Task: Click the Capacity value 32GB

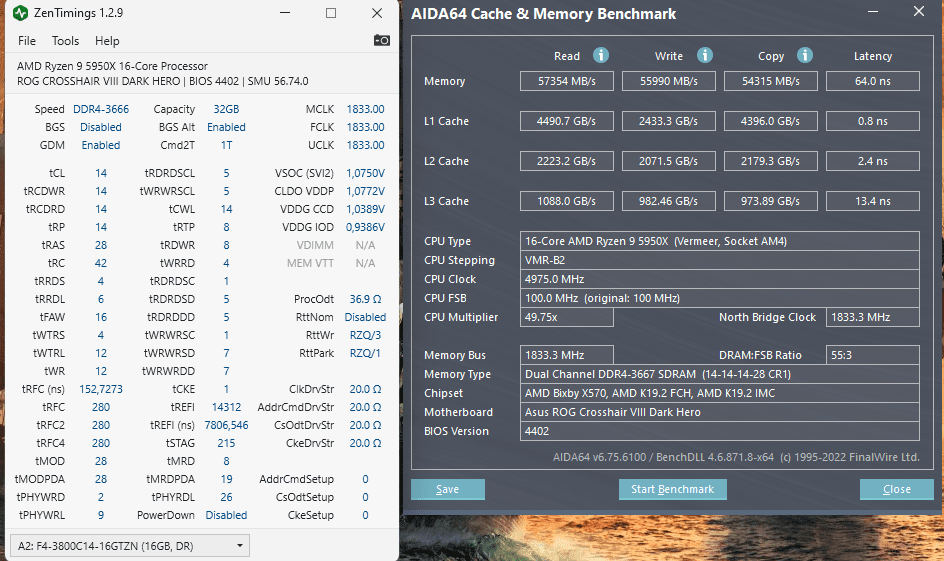Action: click(x=226, y=109)
